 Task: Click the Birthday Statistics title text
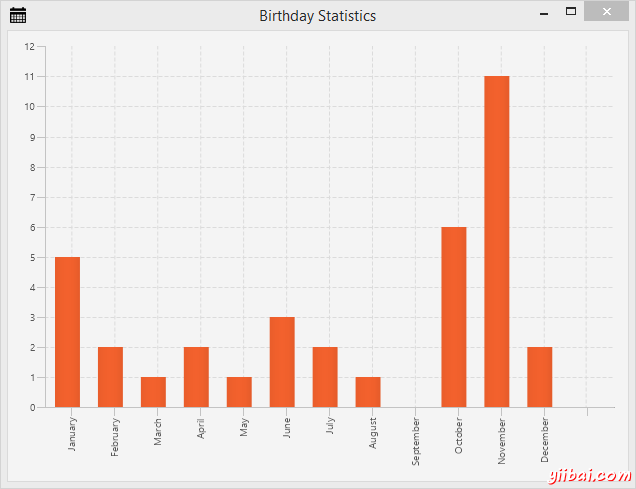click(318, 16)
